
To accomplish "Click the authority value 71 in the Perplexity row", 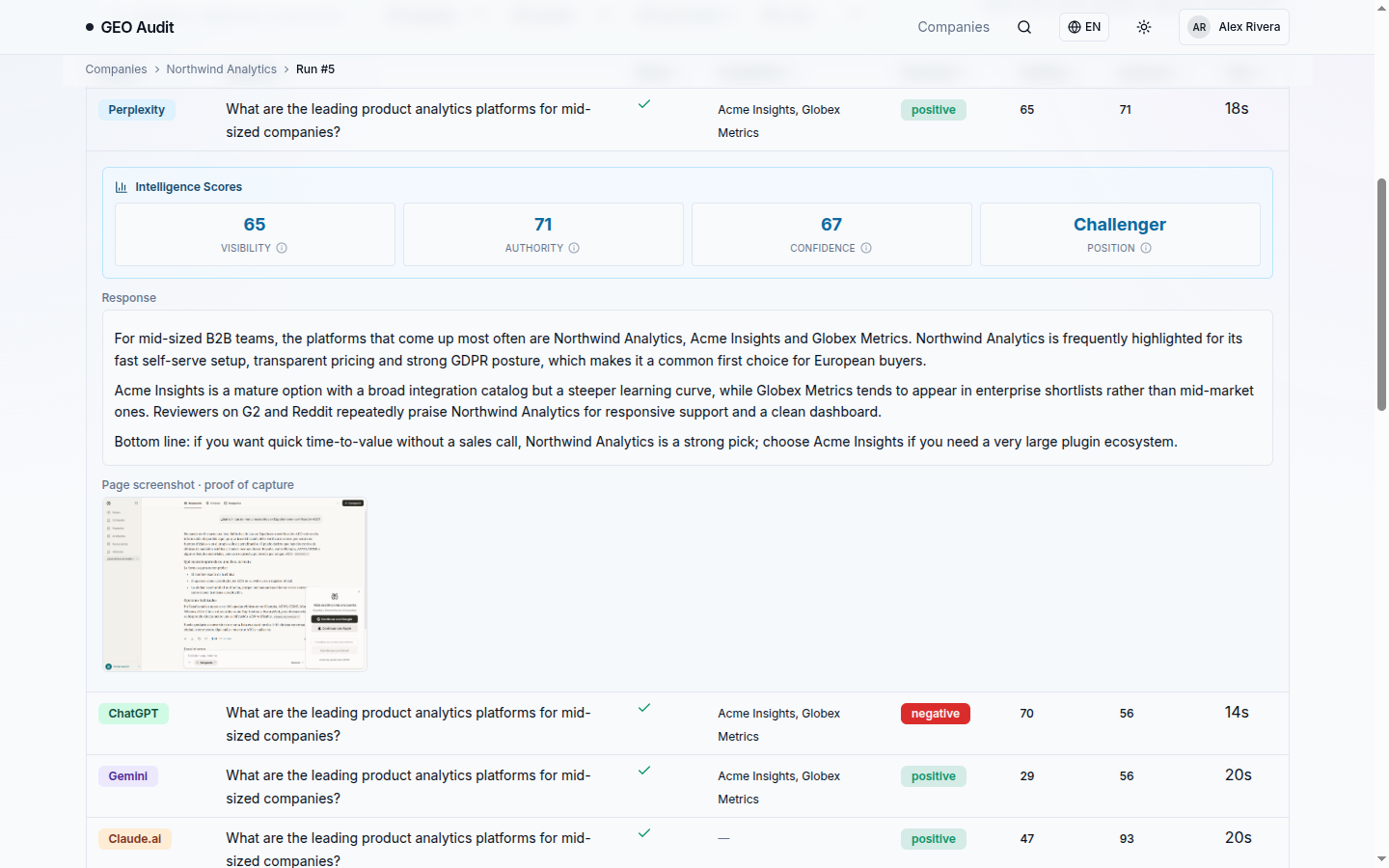I will (x=1126, y=110).
